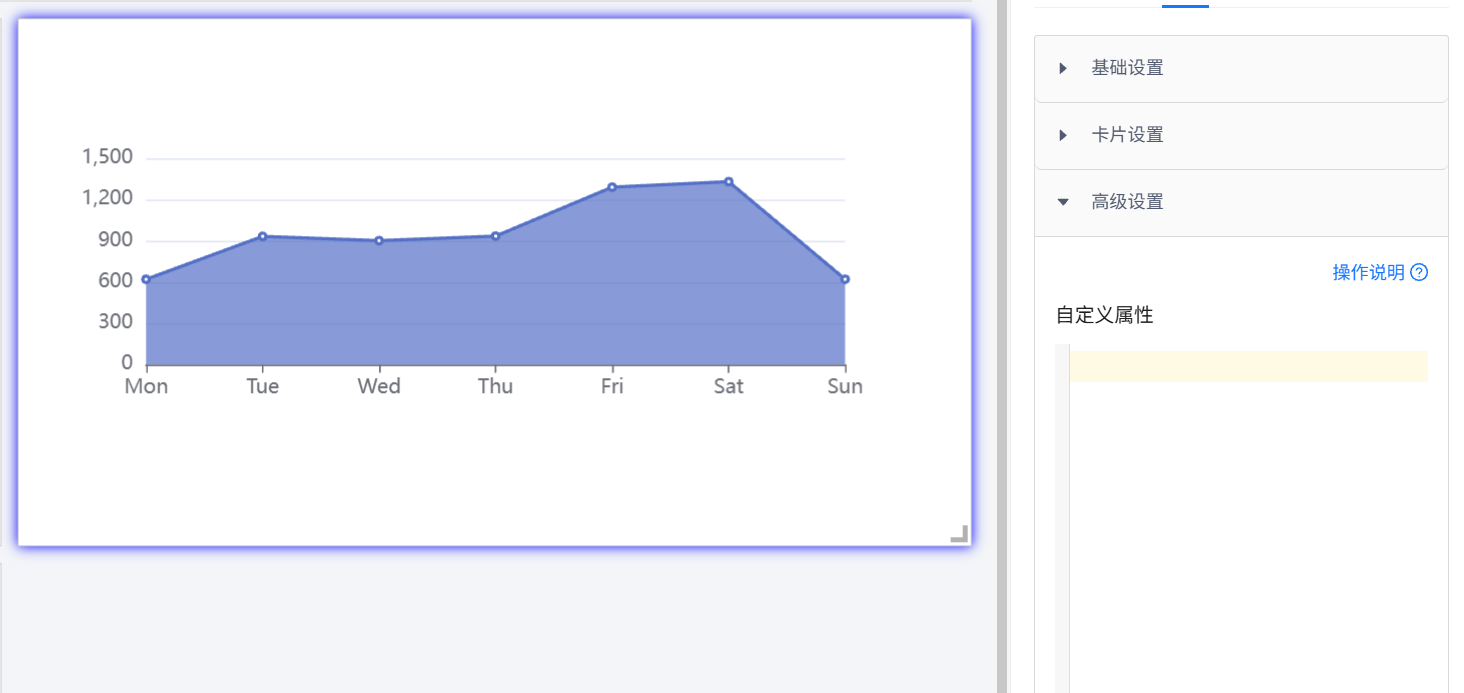Click the 基础设置 header title

tap(1127, 68)
